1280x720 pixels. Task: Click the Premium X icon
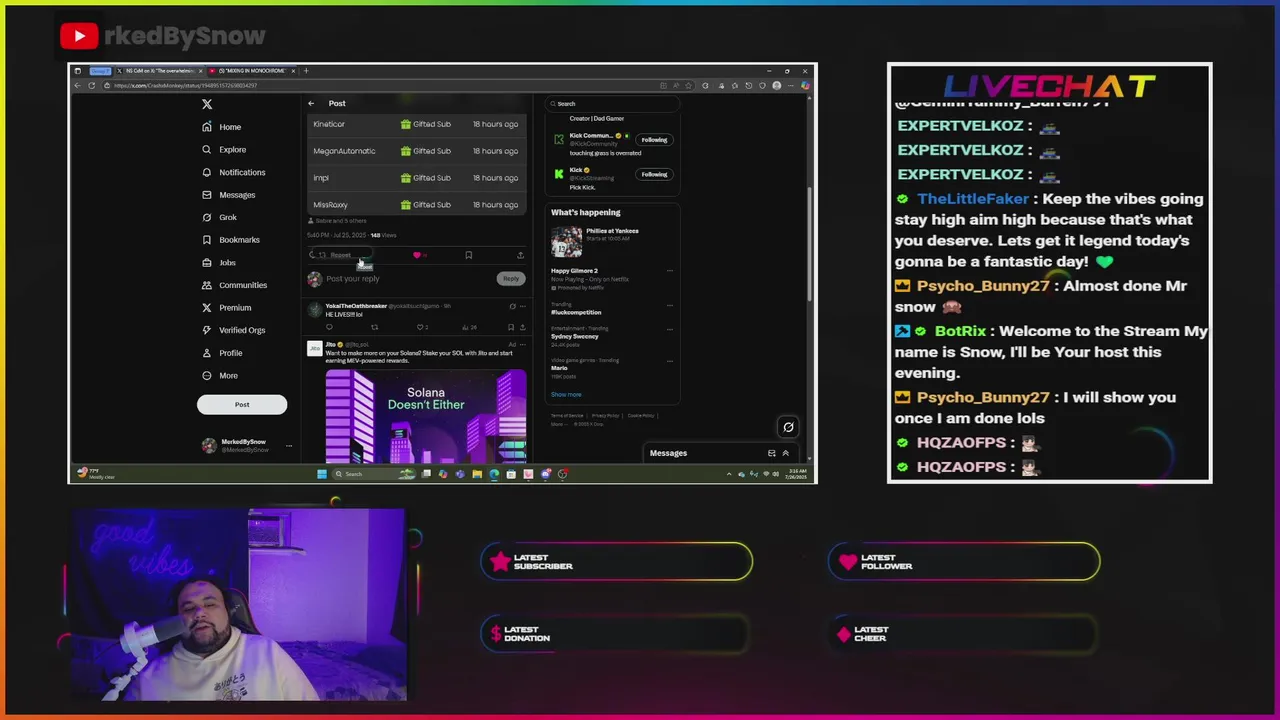click(x=207, y=308)
